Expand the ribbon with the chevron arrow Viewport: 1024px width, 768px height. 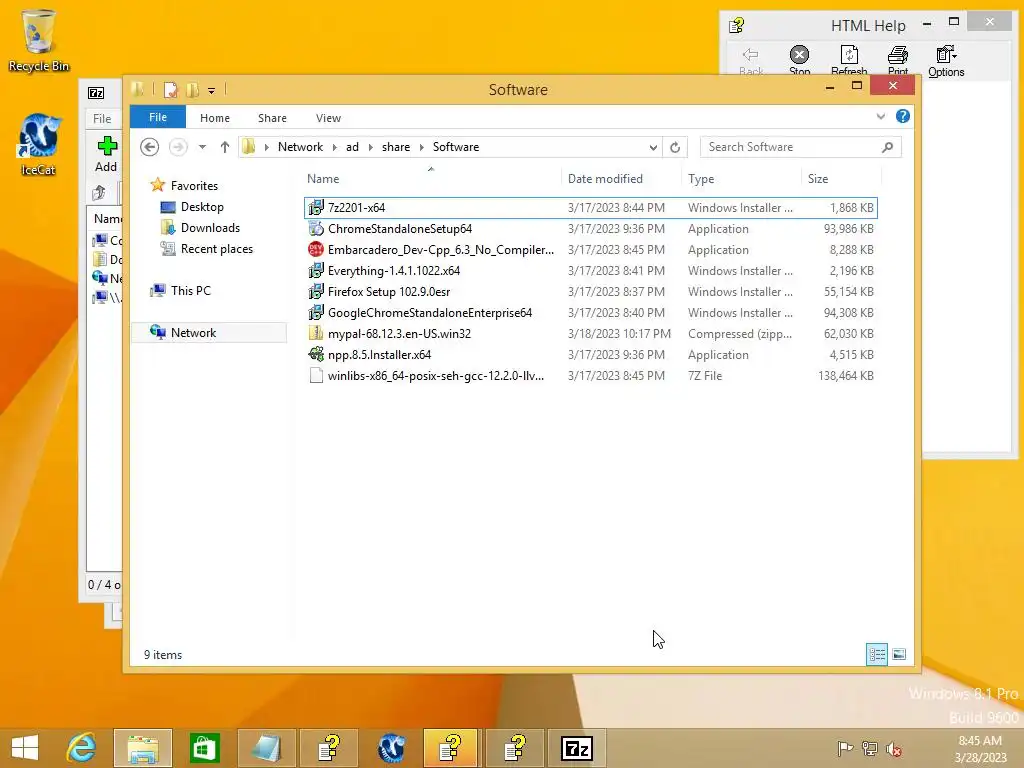coord(880,116)
